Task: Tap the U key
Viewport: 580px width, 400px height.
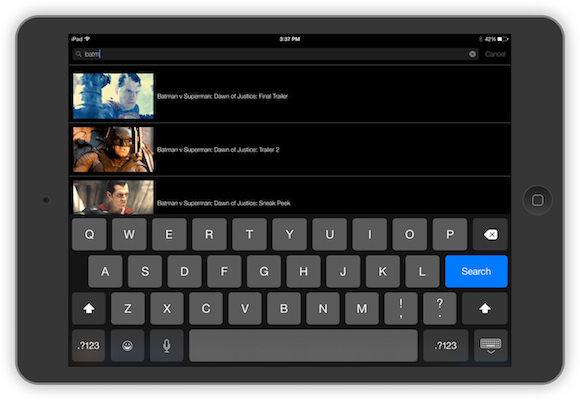Action: click(x=330, y=234)
